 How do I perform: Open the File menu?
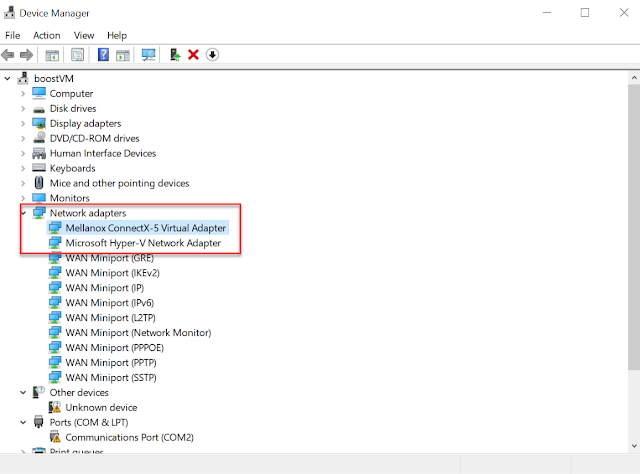13,36
